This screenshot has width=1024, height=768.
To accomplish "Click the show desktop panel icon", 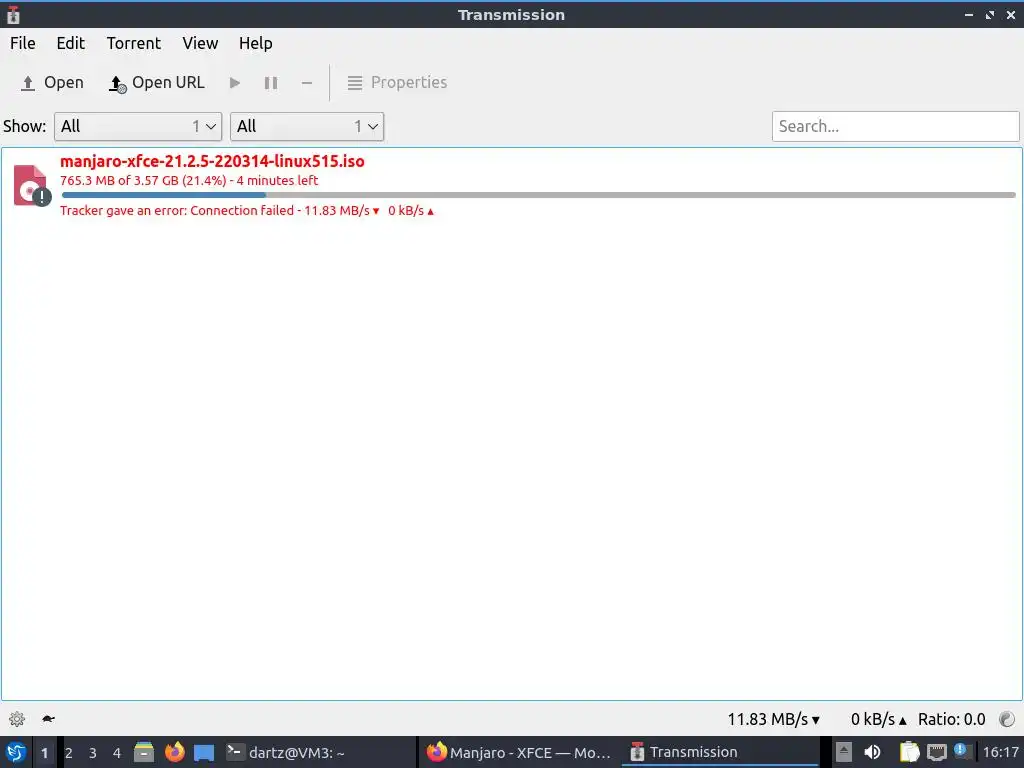I will pyautogui.click(x=204, y=753).
